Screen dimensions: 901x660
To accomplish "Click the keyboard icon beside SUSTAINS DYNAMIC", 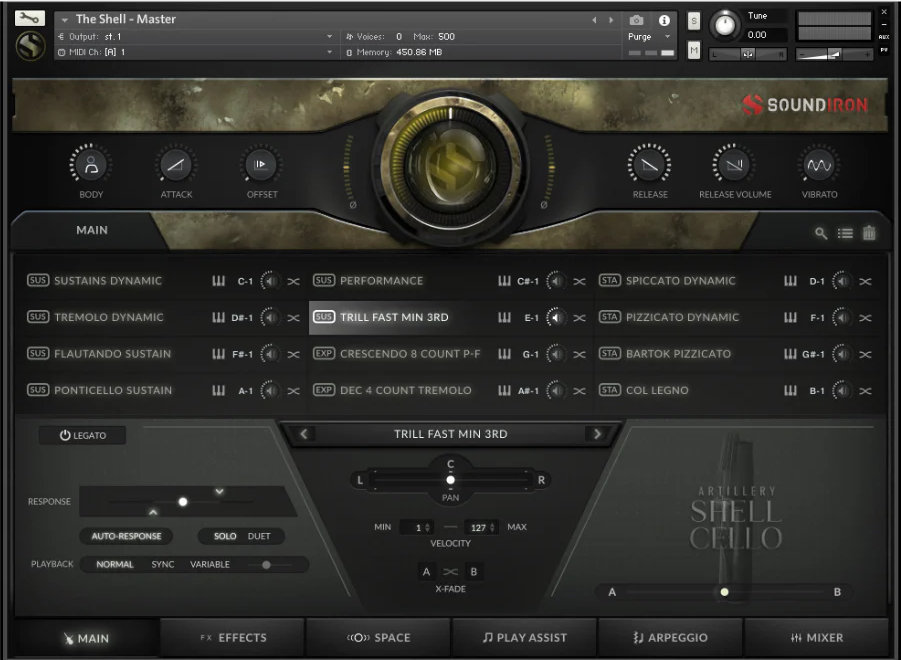I will point(219,281).
